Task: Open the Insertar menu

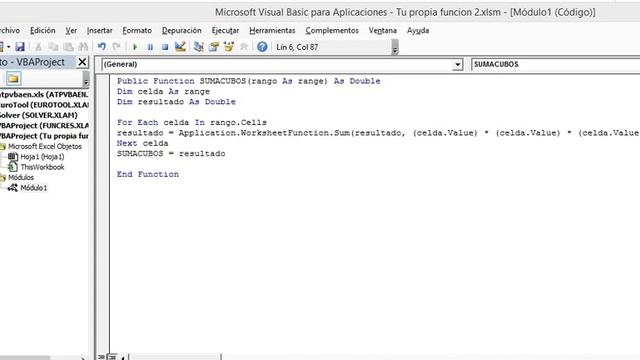Action: coord(99,31)
